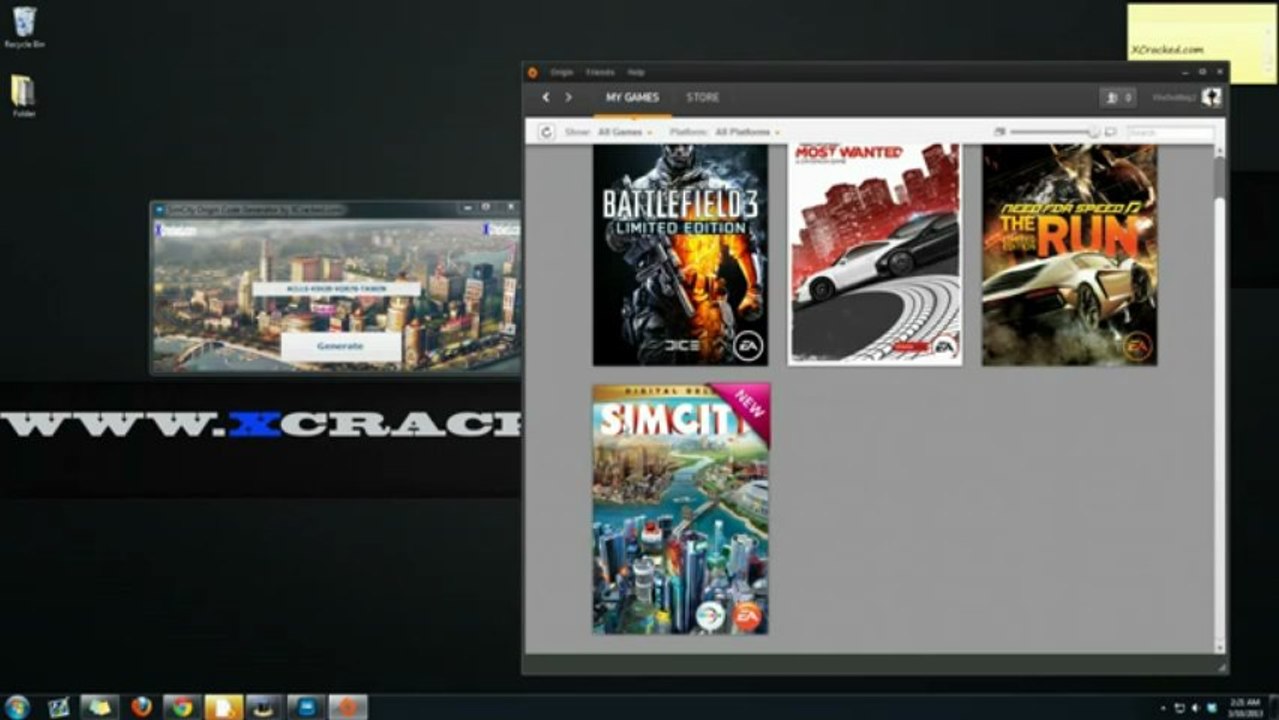The width and height of the screenshot is (1279, 720).
Task: Open the friends count button in Origin
Action: (x=1118, y=97)
